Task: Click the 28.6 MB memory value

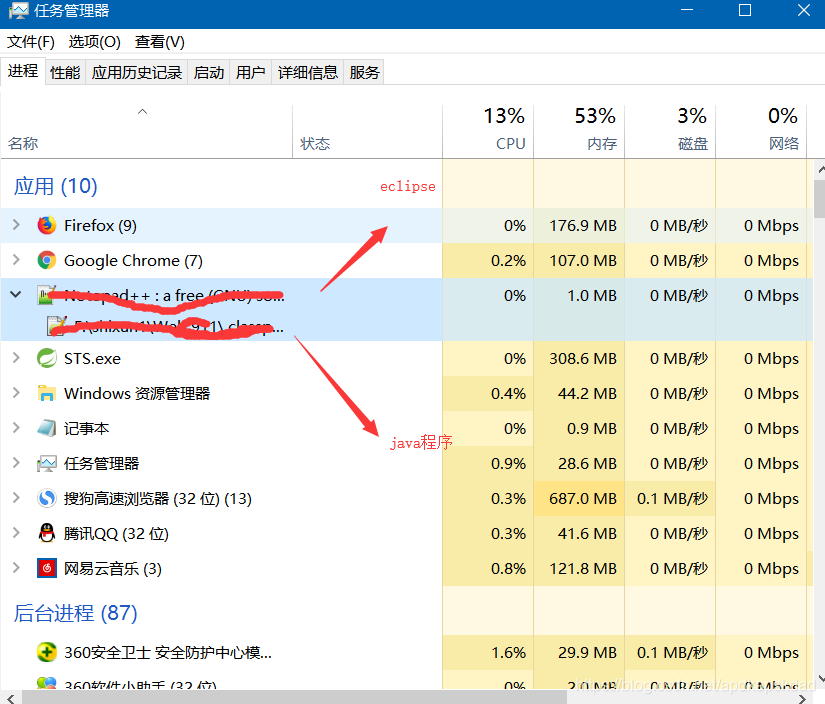Action: click(587, 464)
